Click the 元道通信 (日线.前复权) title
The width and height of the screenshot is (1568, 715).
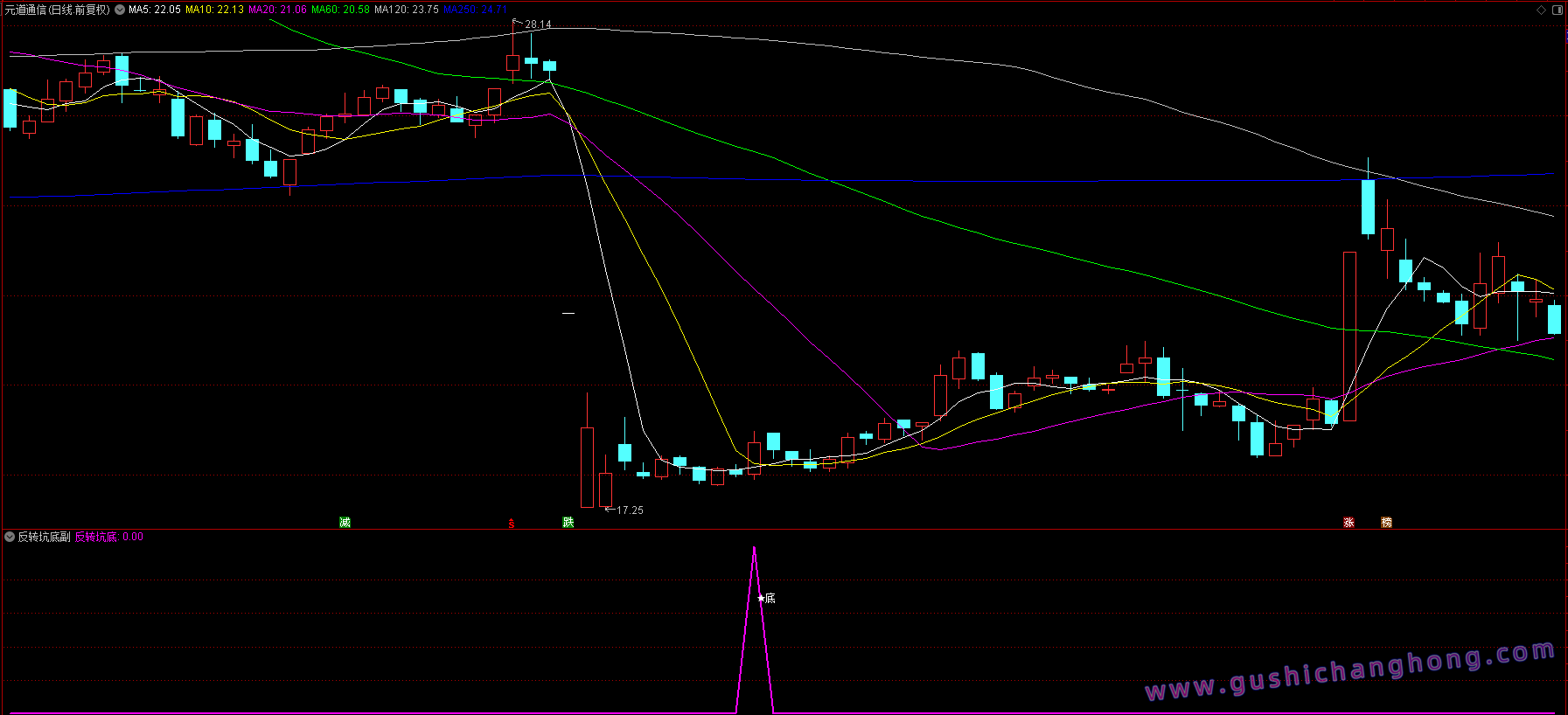[58, 10]
